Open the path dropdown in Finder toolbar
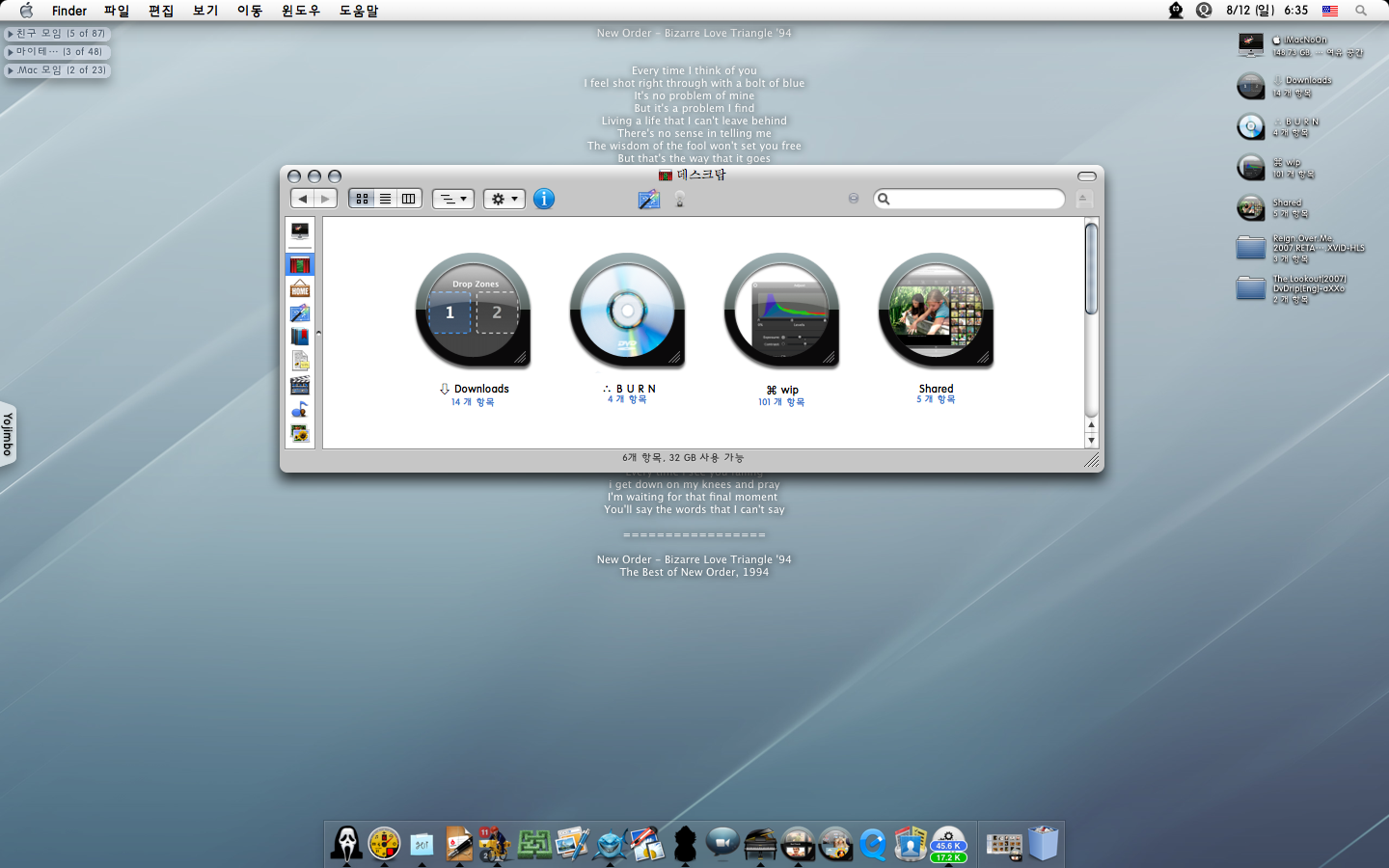The image size is (1389, 868). coord(452,199)
